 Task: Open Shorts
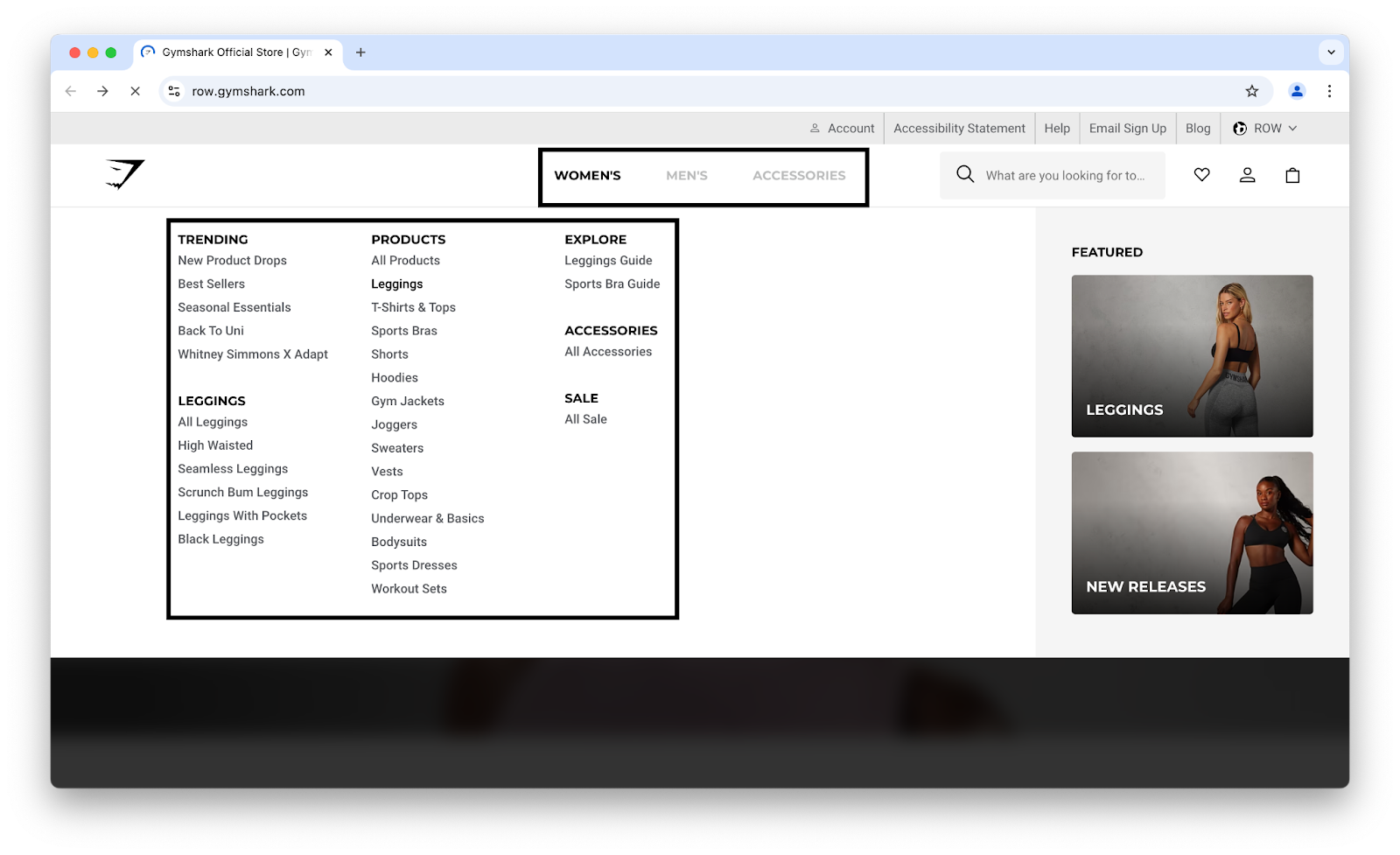click(389, 354)
